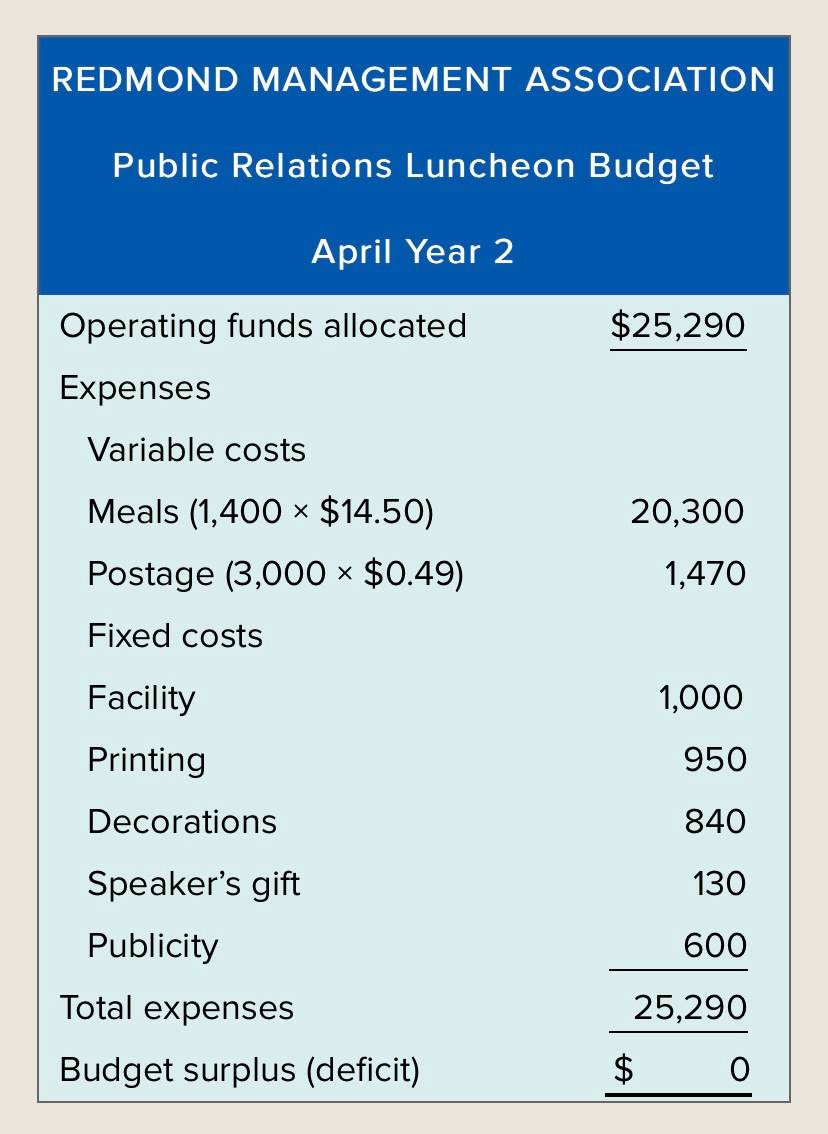Select the Public Relations Luncheon Budget heading
The image size is (828, 1134).
(413, 166)
